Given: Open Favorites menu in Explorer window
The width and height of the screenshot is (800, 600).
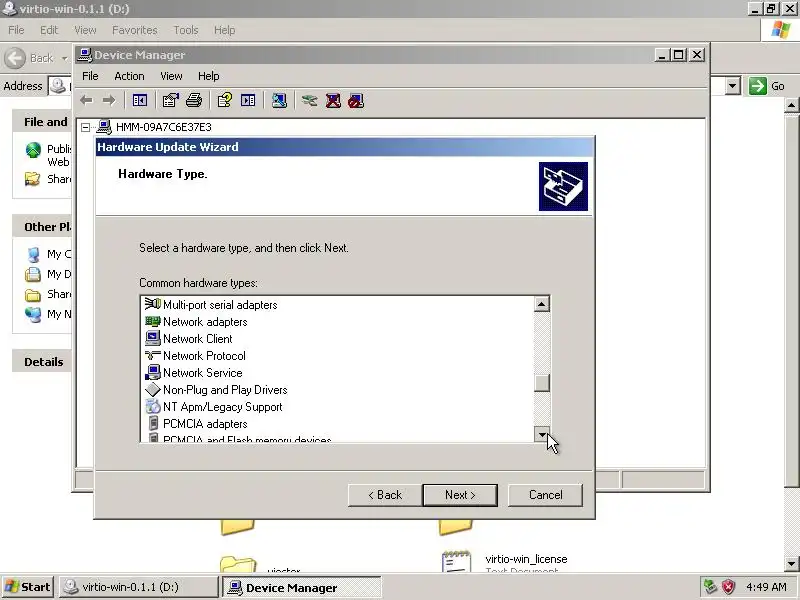Looking at the screenshot, I should pos(135,30).
